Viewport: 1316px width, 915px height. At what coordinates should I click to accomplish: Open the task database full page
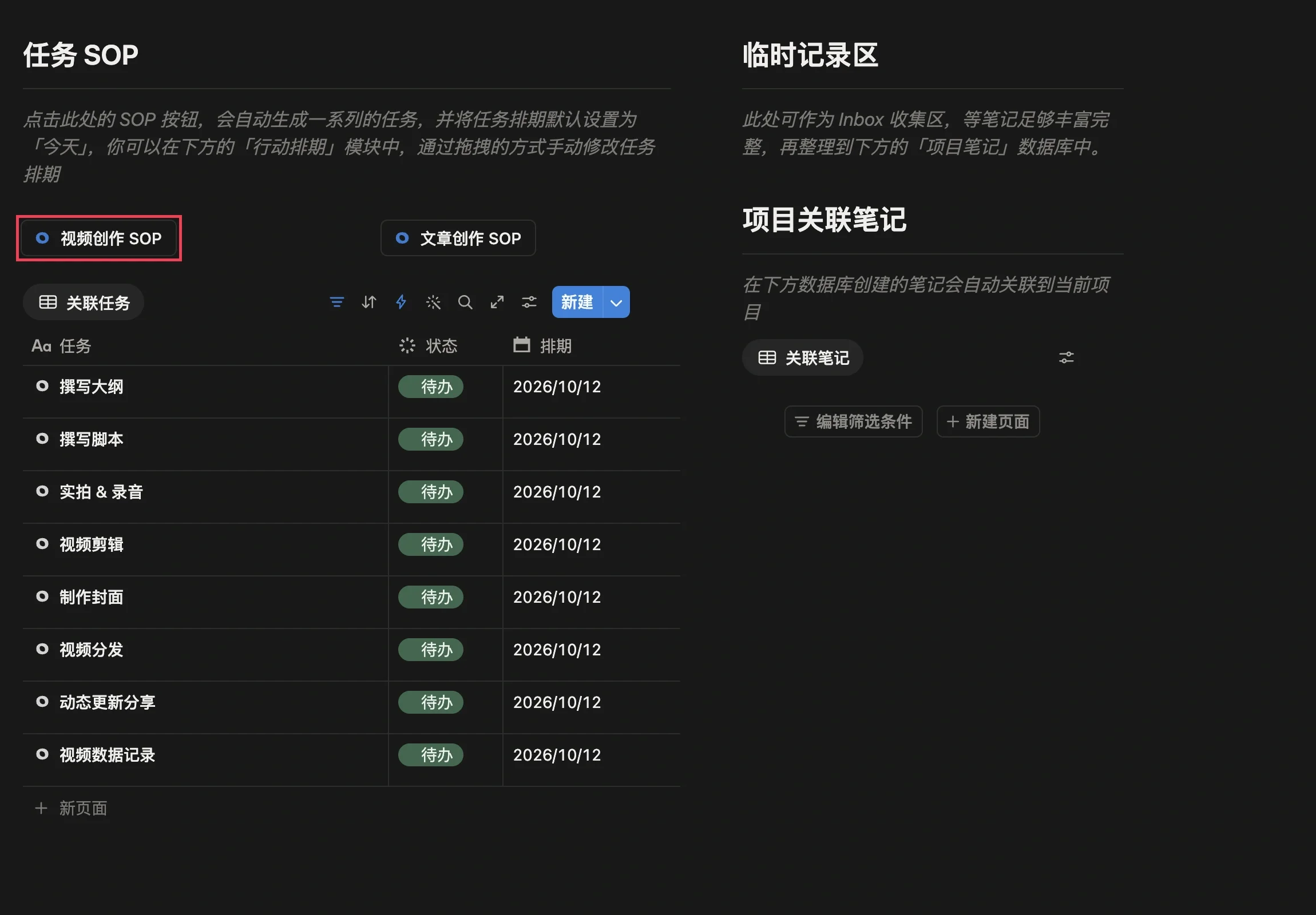pos(498,302)
